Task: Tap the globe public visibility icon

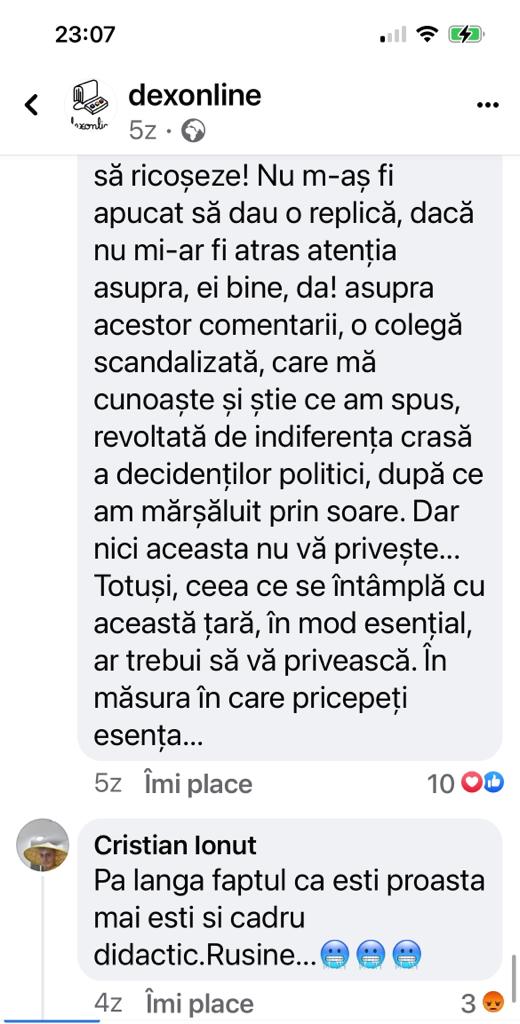Action: (x=193, y=131)
